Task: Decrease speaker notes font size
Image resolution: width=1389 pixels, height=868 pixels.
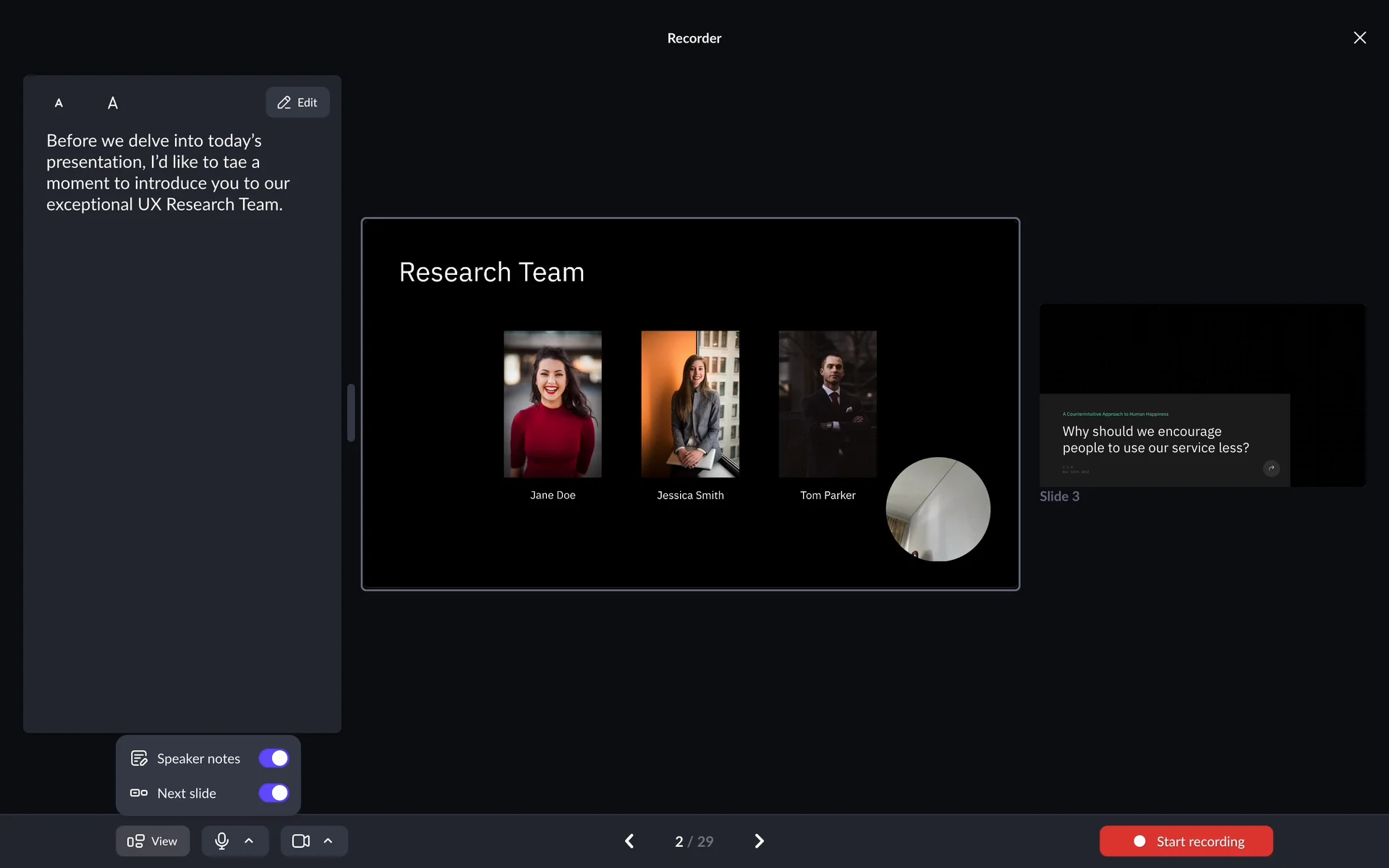Action: point(59,103)
